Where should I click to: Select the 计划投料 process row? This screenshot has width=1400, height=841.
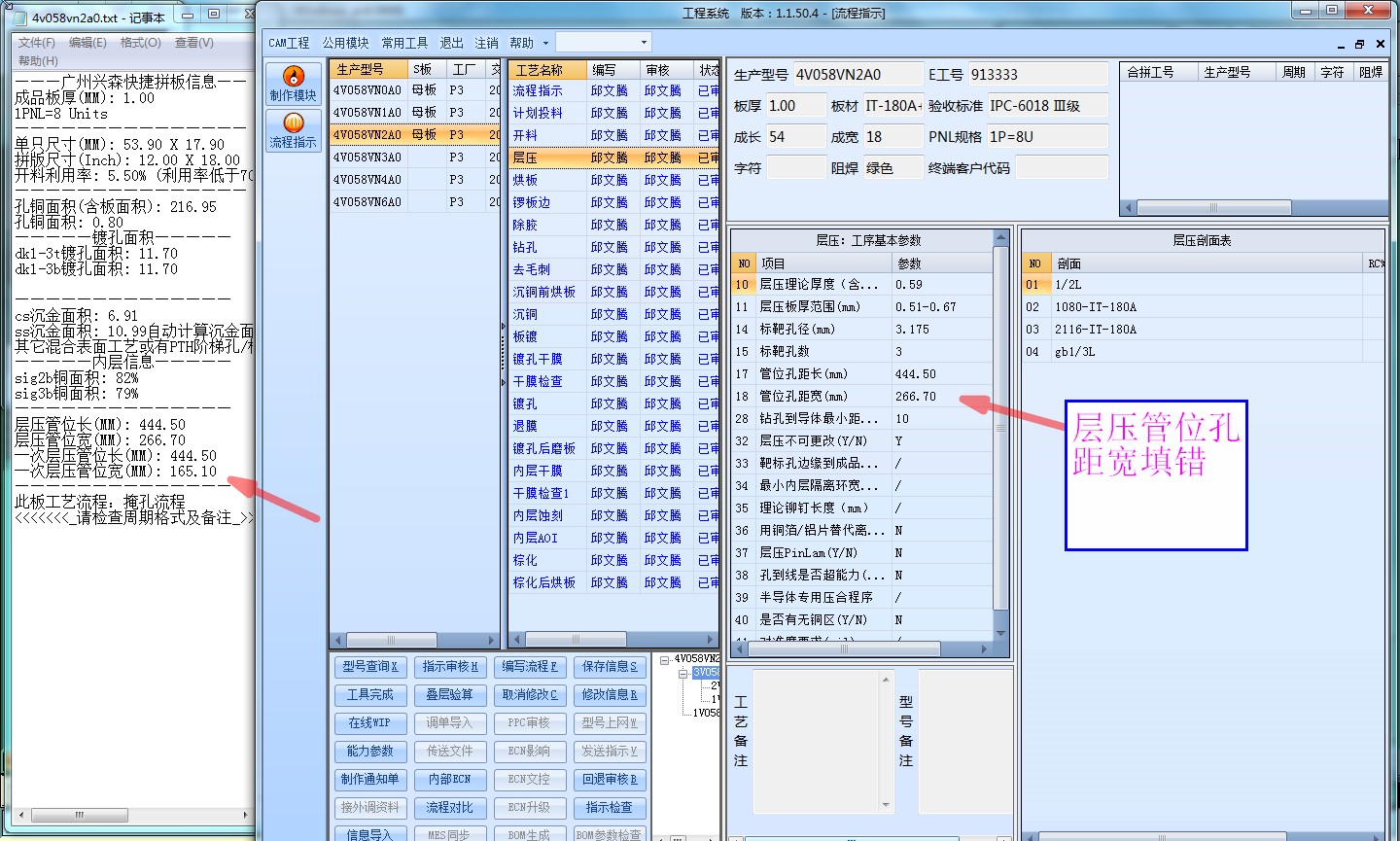click(614, 113)
